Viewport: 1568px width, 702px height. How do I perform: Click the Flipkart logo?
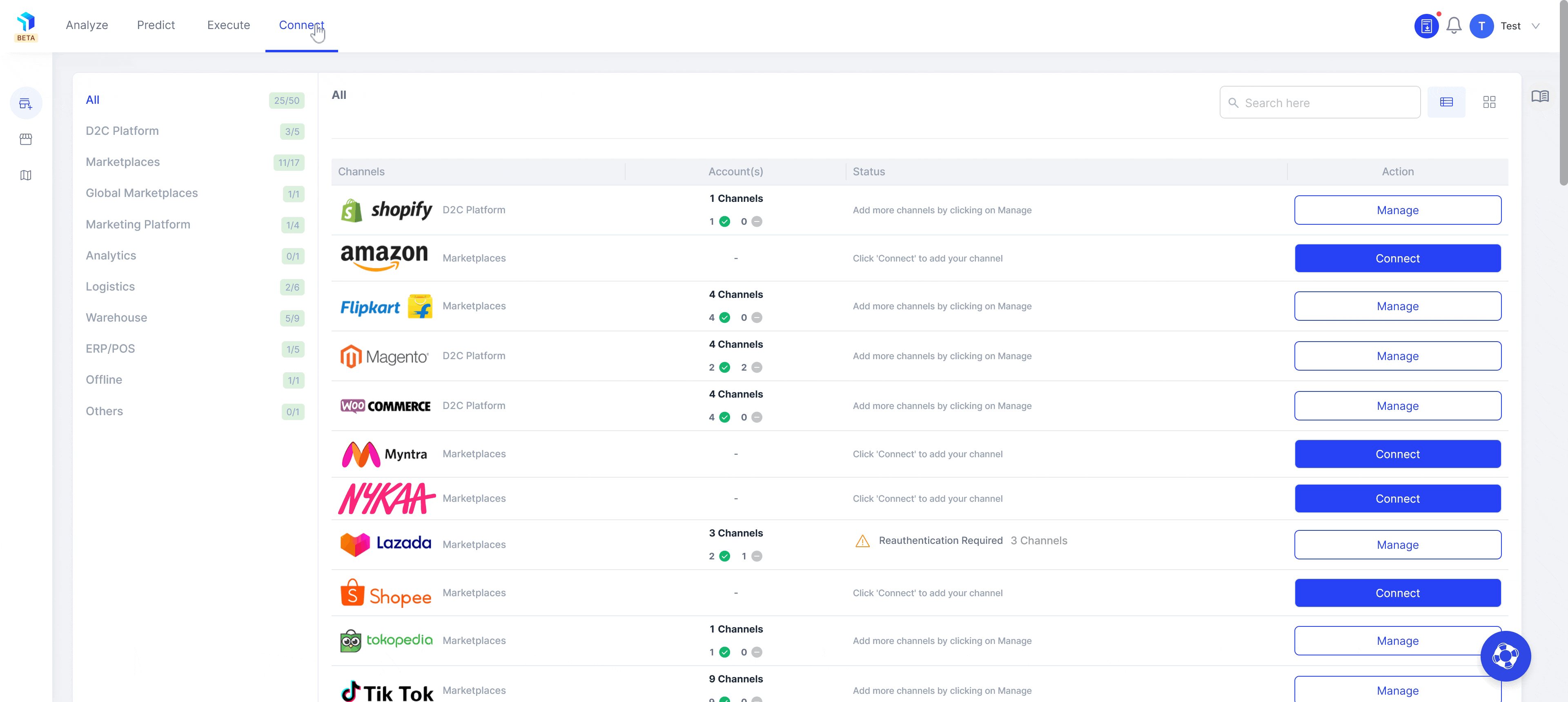coord(387,306)
